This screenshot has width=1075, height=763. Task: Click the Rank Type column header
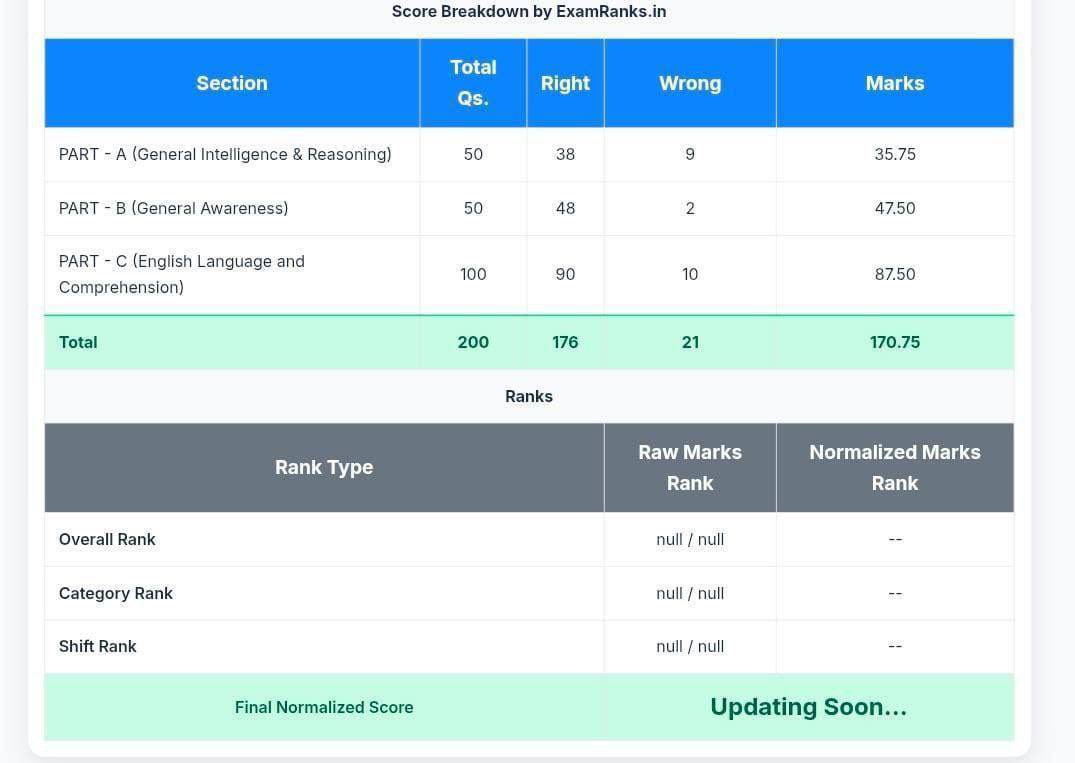tap(324, 468)
